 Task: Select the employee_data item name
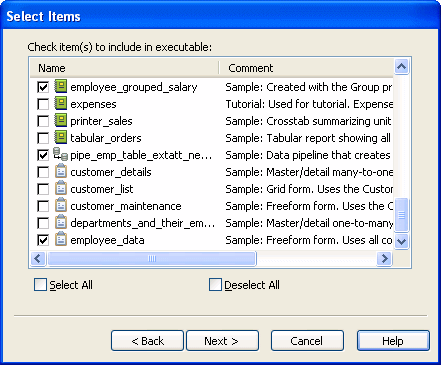tap(107, 240)
